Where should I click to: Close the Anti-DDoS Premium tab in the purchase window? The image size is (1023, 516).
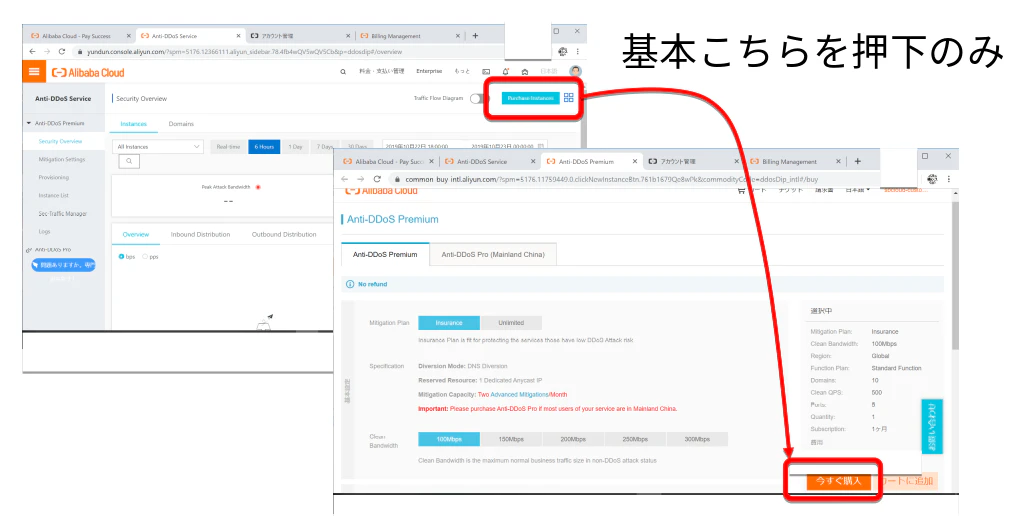[x=635, y=161]
